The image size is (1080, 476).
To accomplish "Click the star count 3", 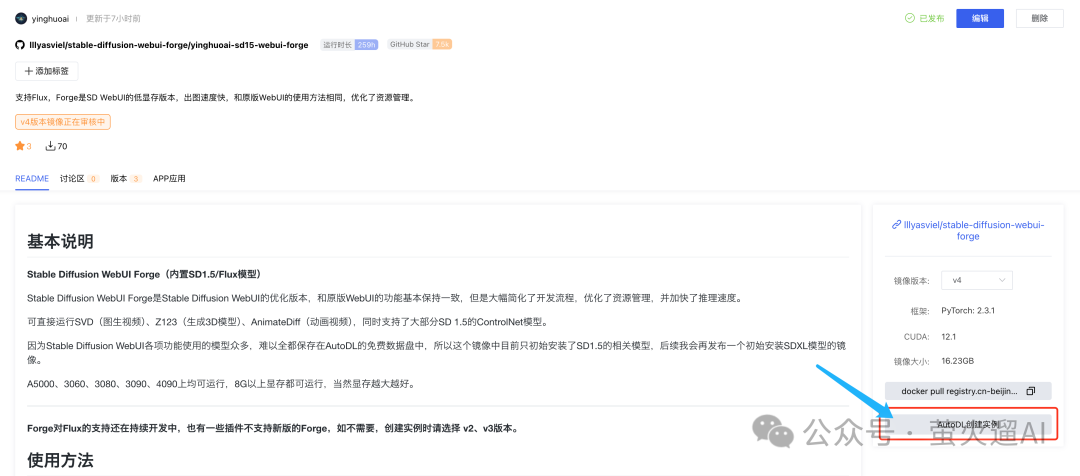I will point(29,146).
